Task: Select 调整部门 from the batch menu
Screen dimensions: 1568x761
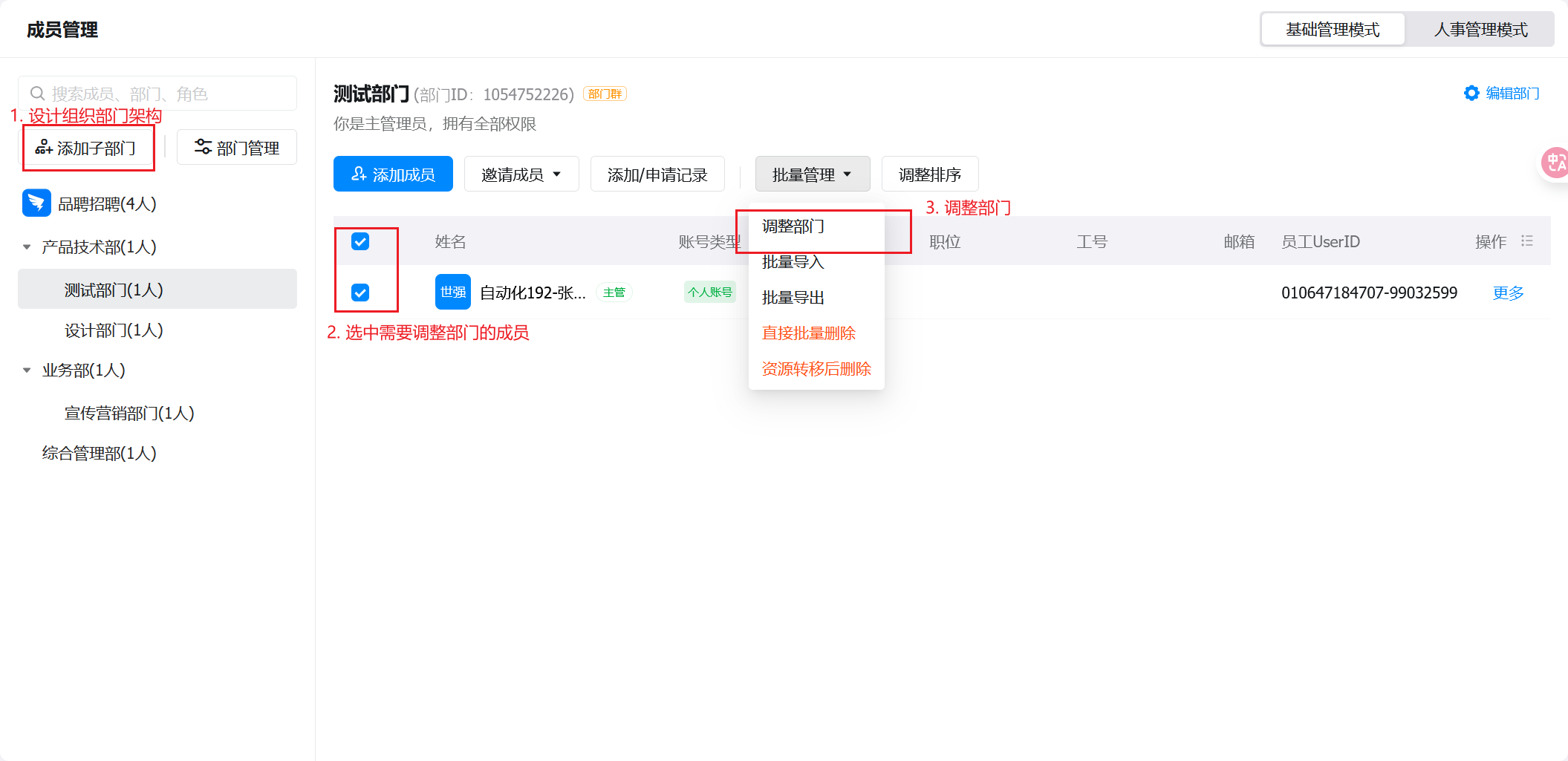Action: pos(793,226)
